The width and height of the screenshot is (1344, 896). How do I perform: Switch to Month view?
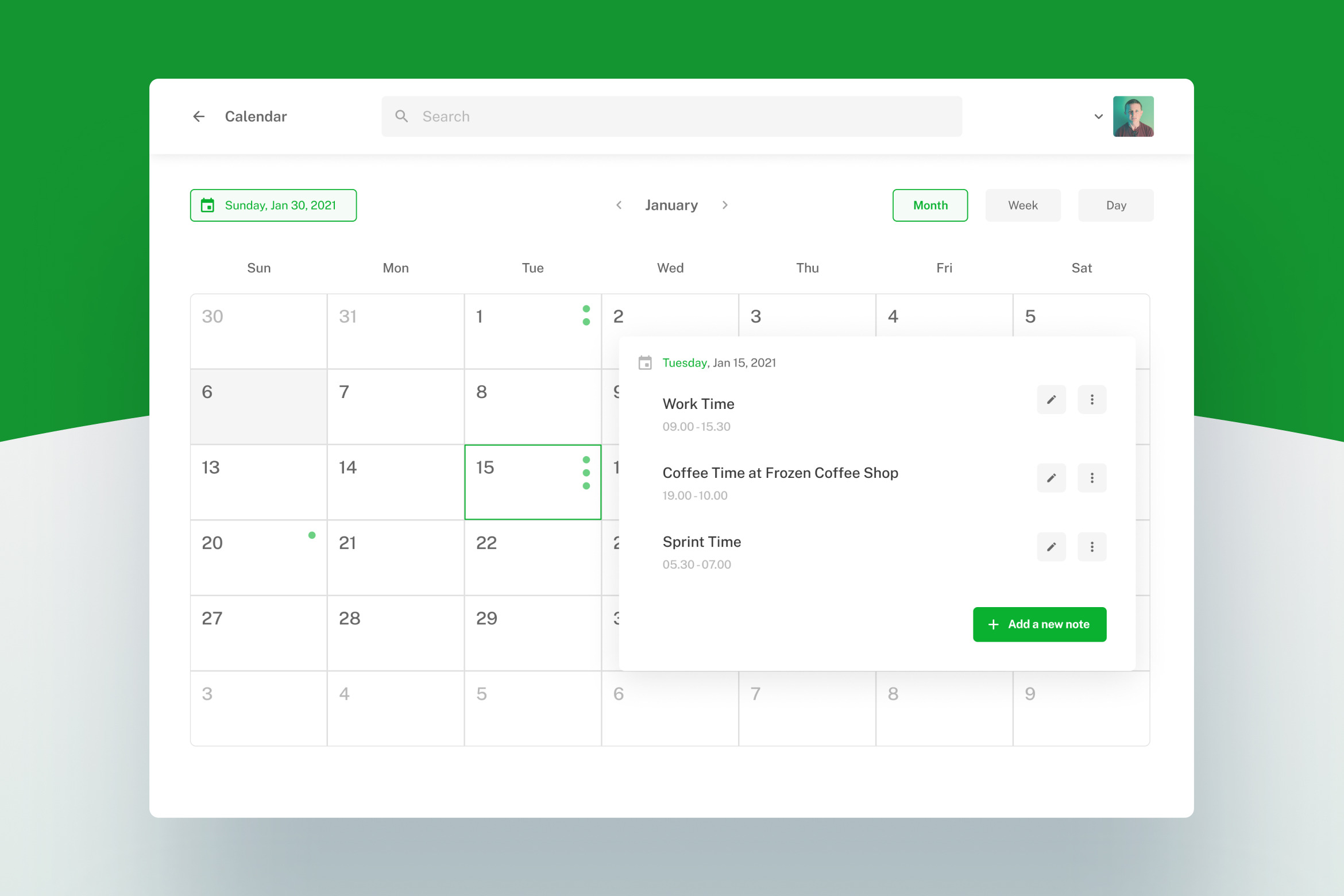click(x=930, y=205)
